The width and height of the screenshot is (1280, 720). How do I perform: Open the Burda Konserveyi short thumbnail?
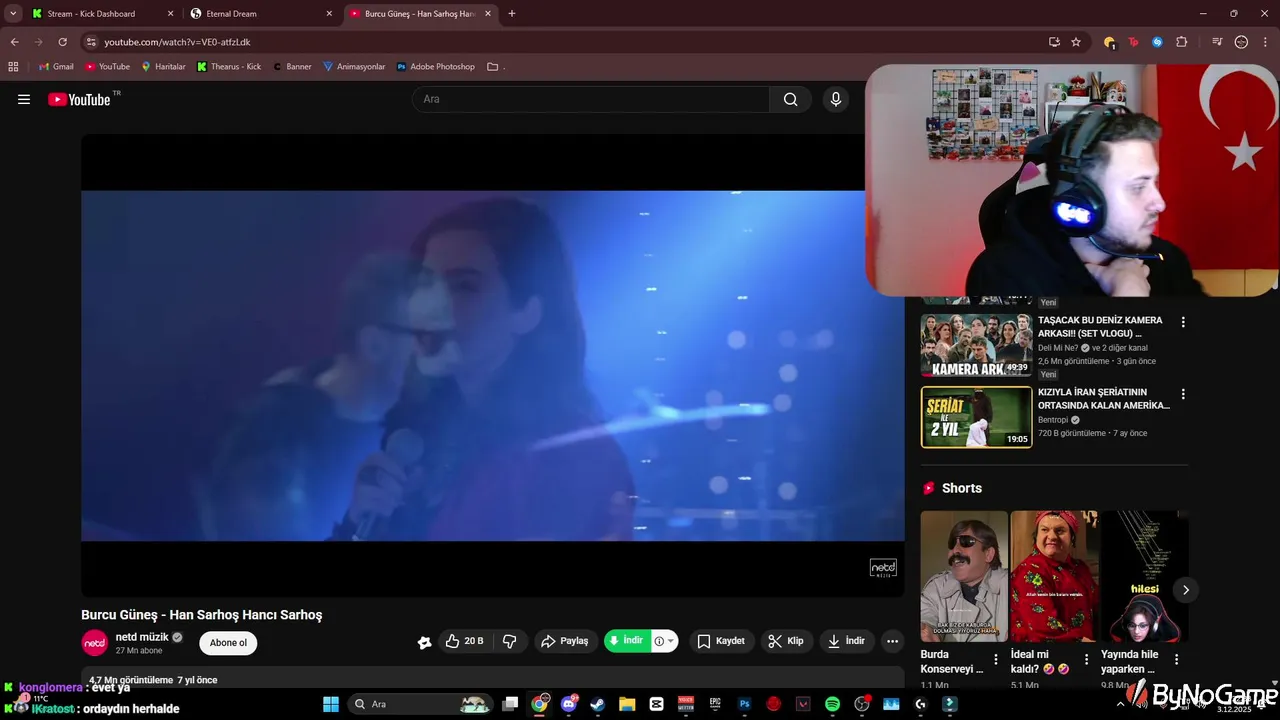pyautogui.click(x=964, y=576)
